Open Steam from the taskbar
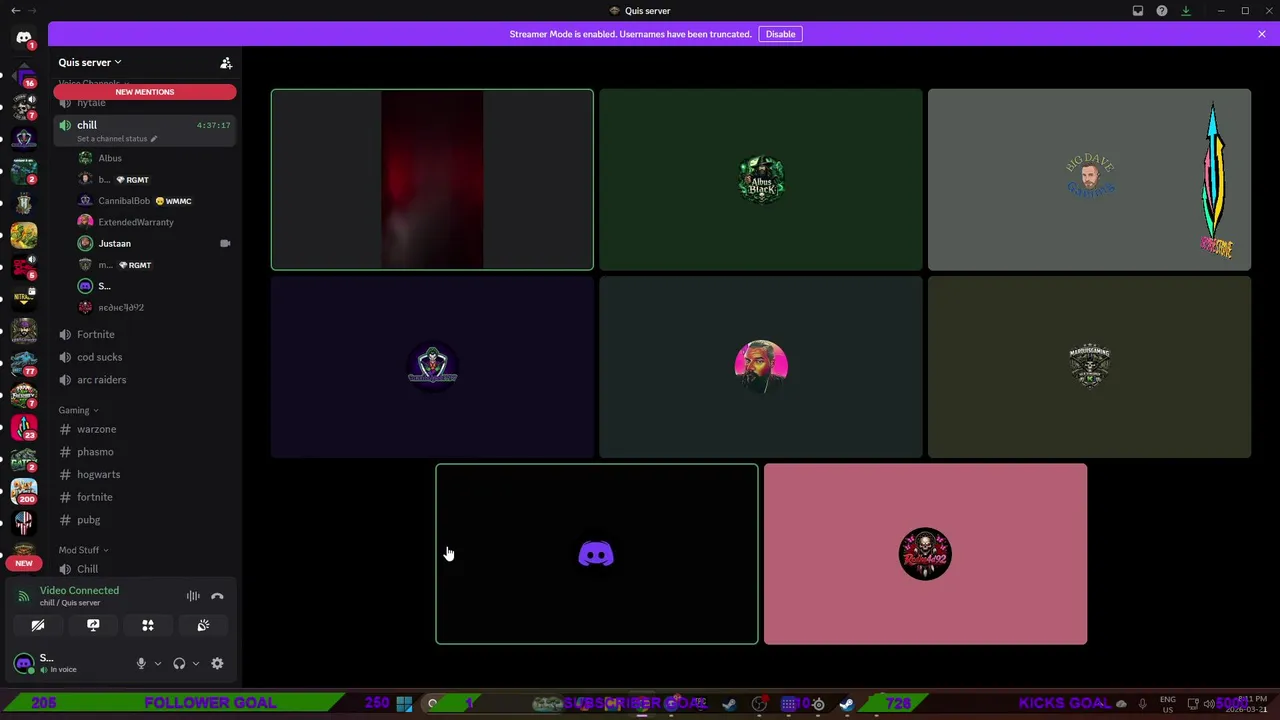 [846, 704]
